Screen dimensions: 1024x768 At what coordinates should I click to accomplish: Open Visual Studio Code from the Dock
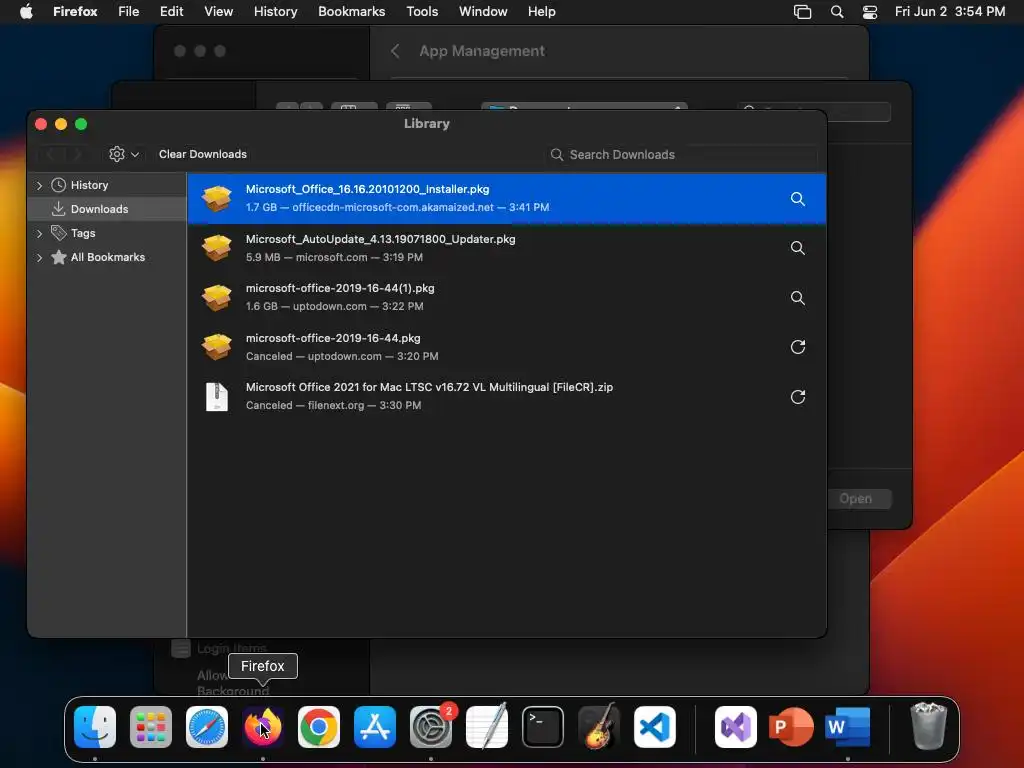click(655, 727)
